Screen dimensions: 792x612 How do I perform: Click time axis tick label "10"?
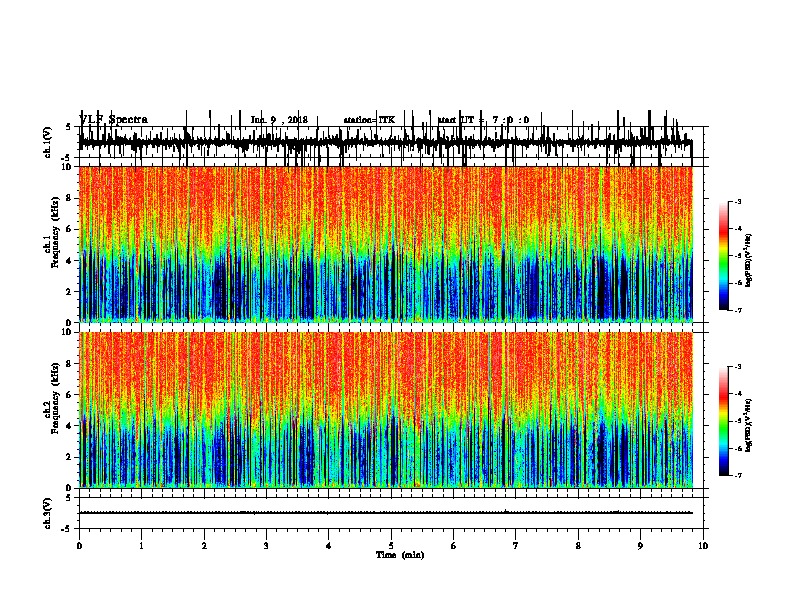(703, 546)
